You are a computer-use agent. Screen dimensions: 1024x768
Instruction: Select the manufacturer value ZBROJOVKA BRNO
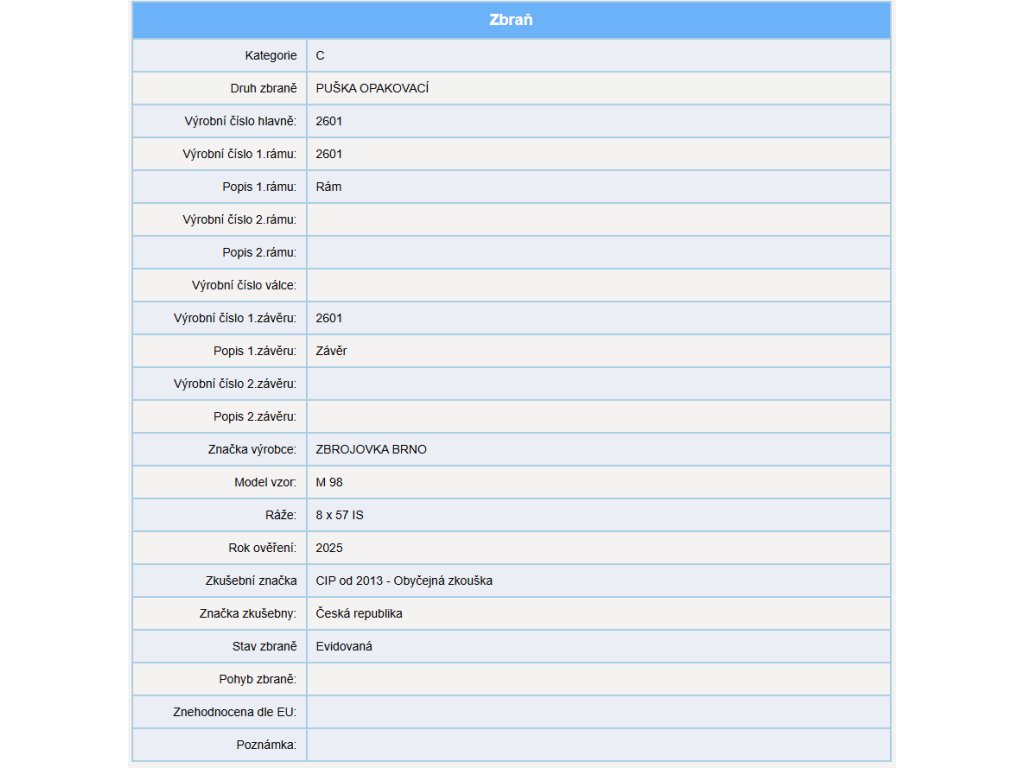tap(371, 449)
